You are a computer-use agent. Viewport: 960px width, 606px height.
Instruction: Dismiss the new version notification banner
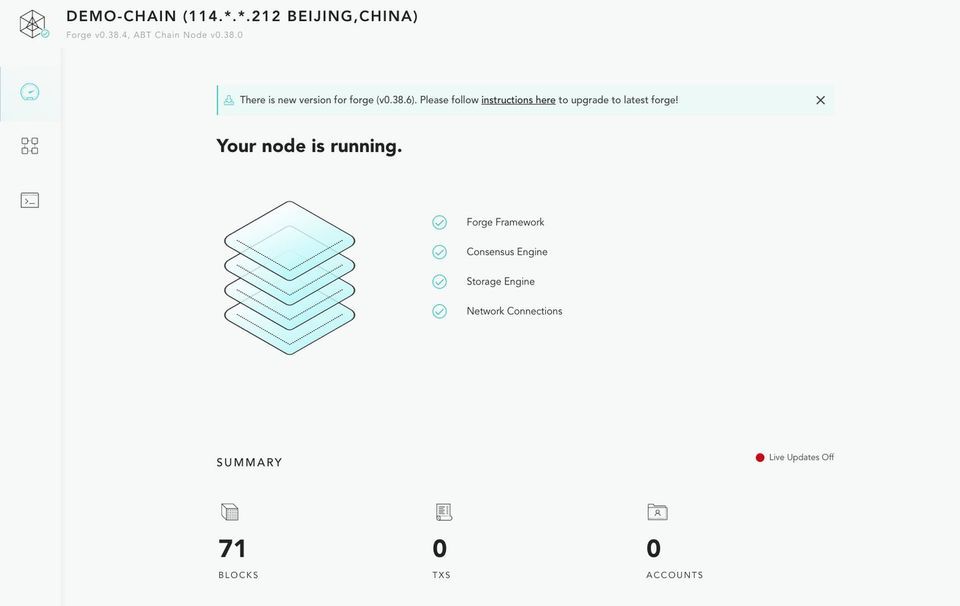[x=820, y=100]
